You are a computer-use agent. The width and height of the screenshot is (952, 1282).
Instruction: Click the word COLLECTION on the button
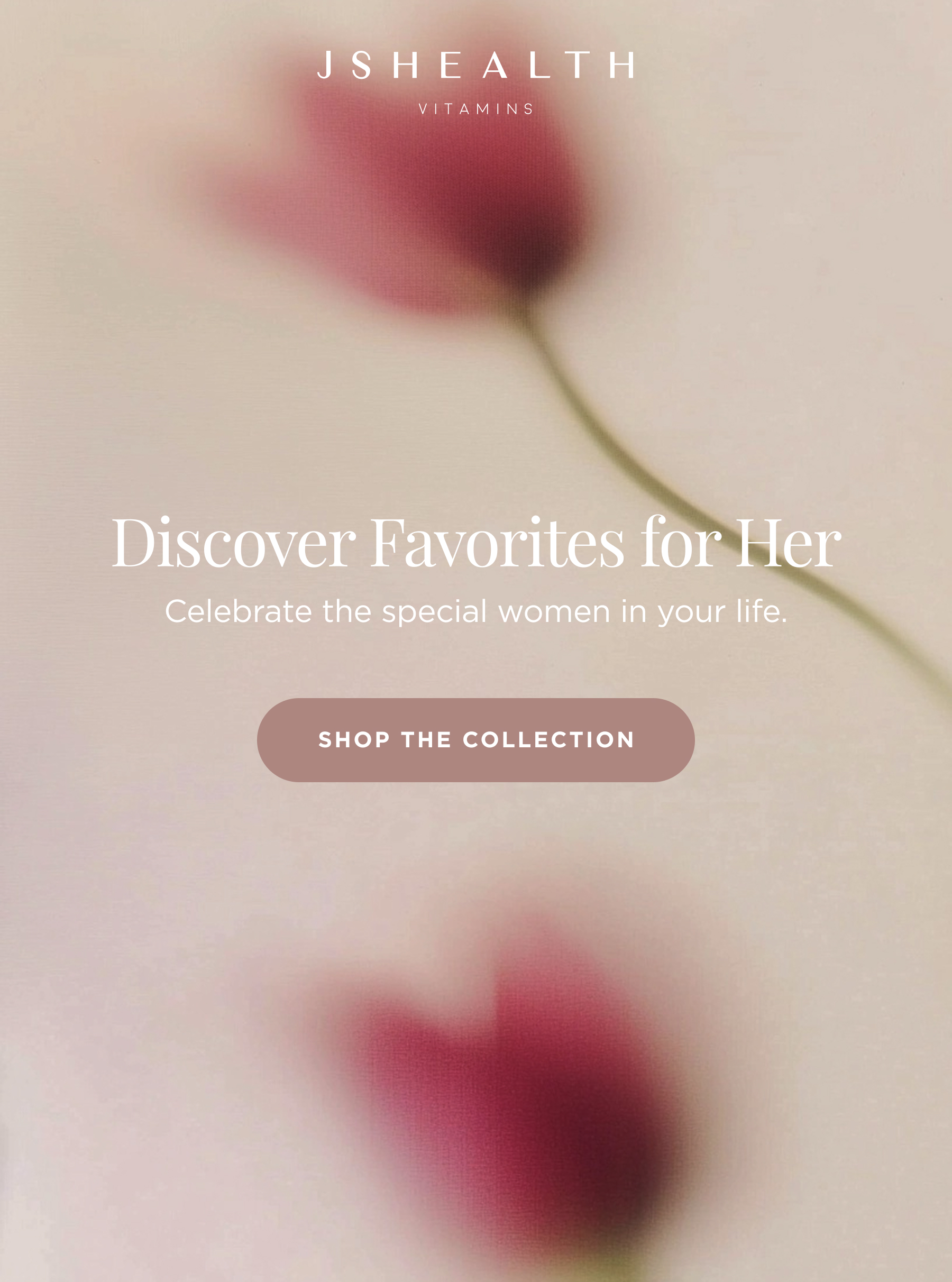click(x=548, y=740)
